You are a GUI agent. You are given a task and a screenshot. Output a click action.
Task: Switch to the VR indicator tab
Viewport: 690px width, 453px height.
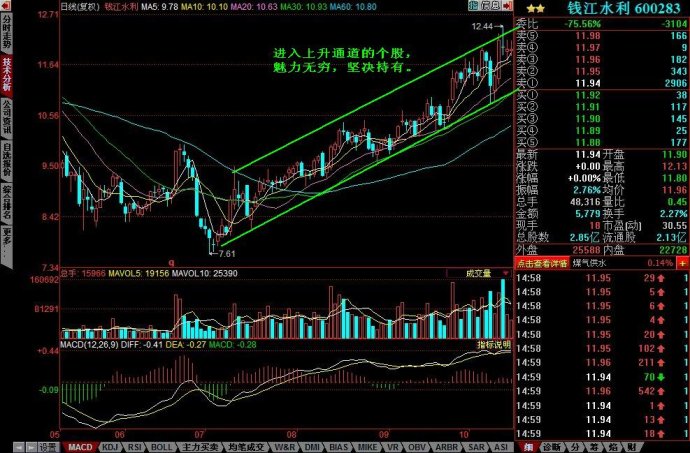393,448
